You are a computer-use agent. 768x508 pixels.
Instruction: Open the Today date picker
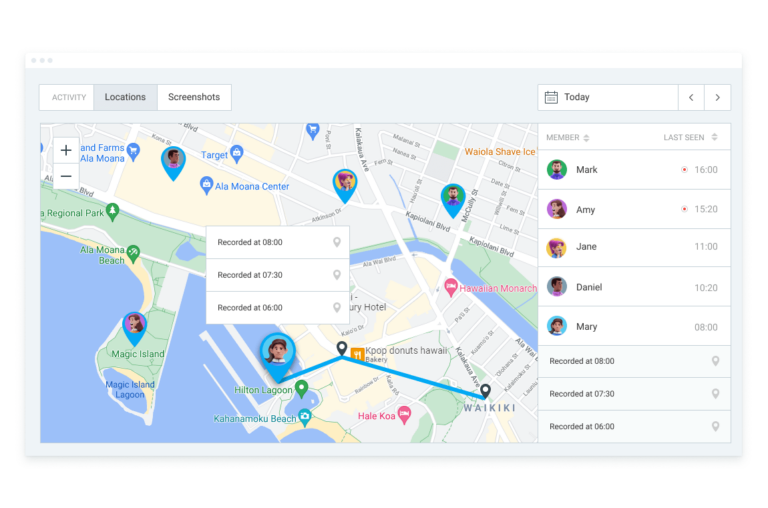click(608, 97)
